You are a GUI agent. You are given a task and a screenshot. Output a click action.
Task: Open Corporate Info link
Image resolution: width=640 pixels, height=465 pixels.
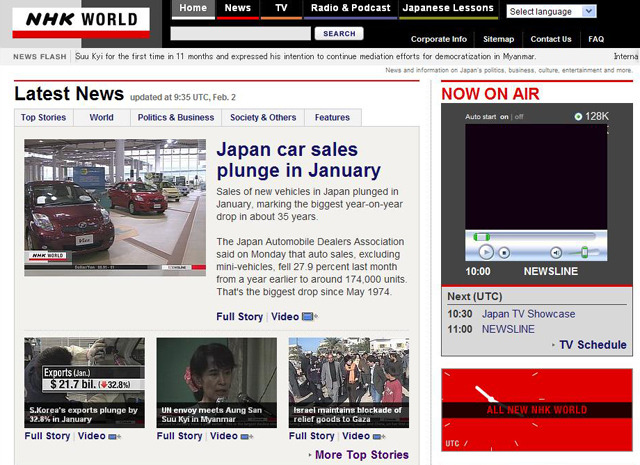click(439, 39)
